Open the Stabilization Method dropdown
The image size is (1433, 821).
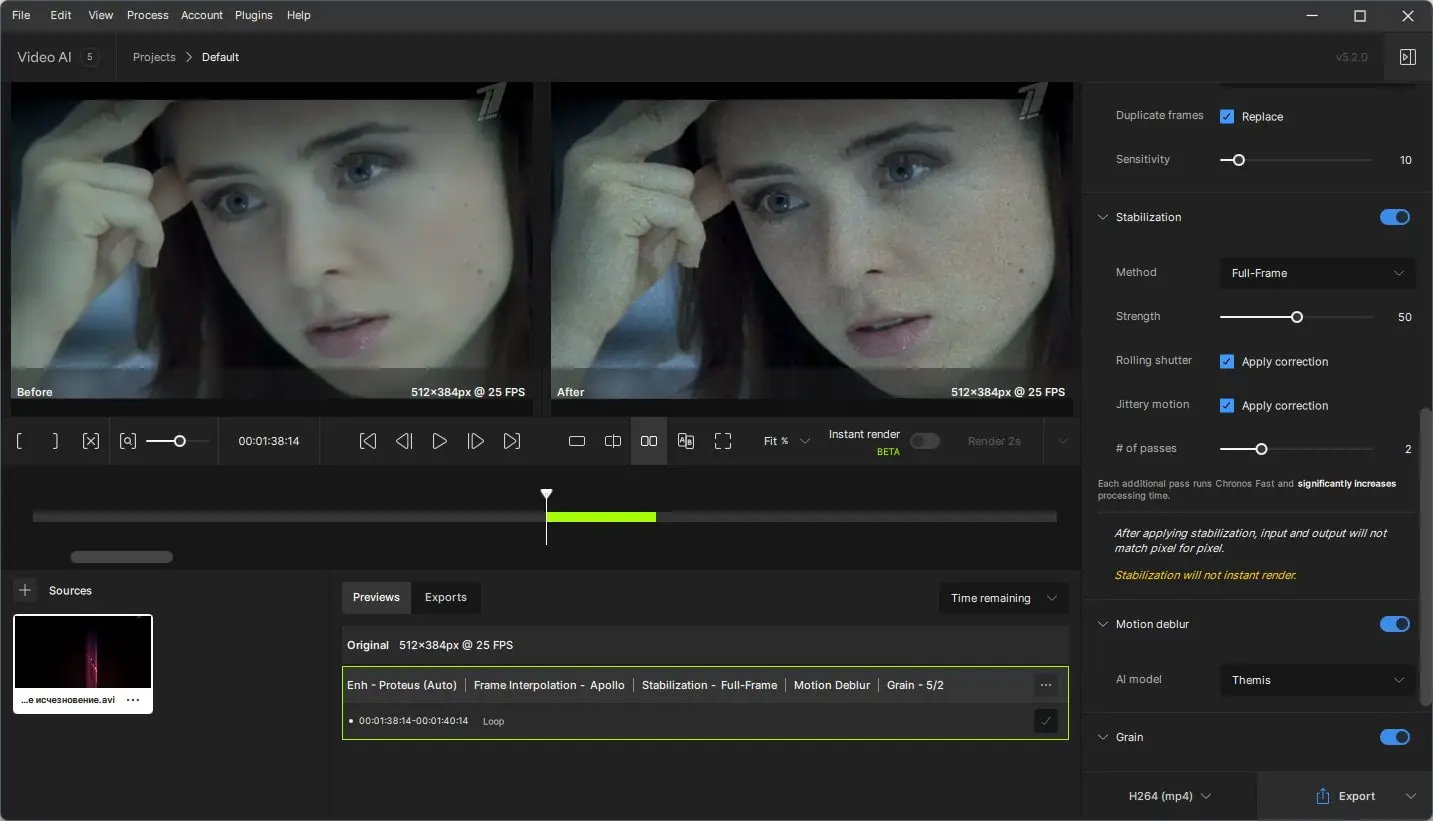coord(1316,272)
